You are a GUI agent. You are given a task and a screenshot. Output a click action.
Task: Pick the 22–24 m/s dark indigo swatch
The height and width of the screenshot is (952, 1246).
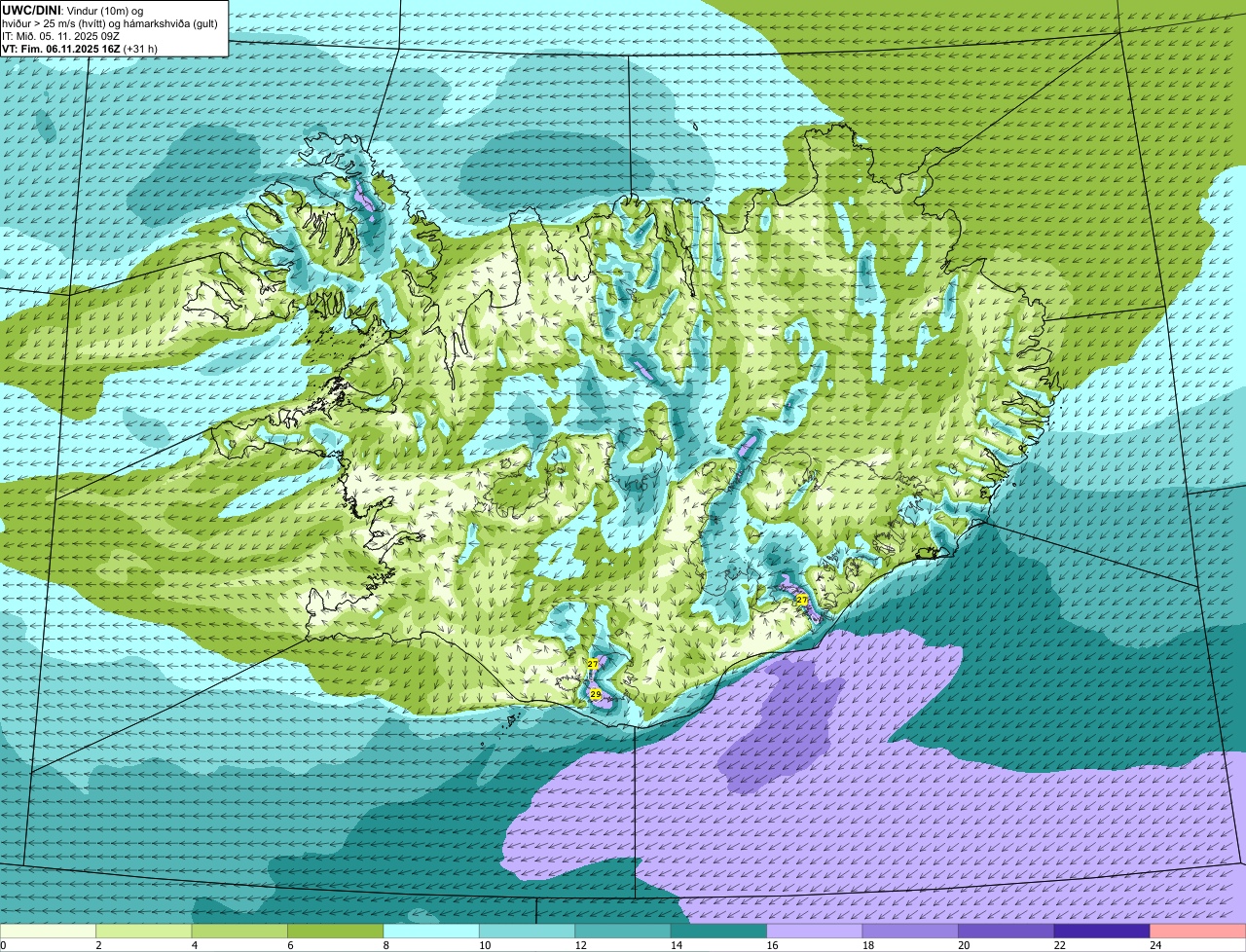(x=1102, y=931)
